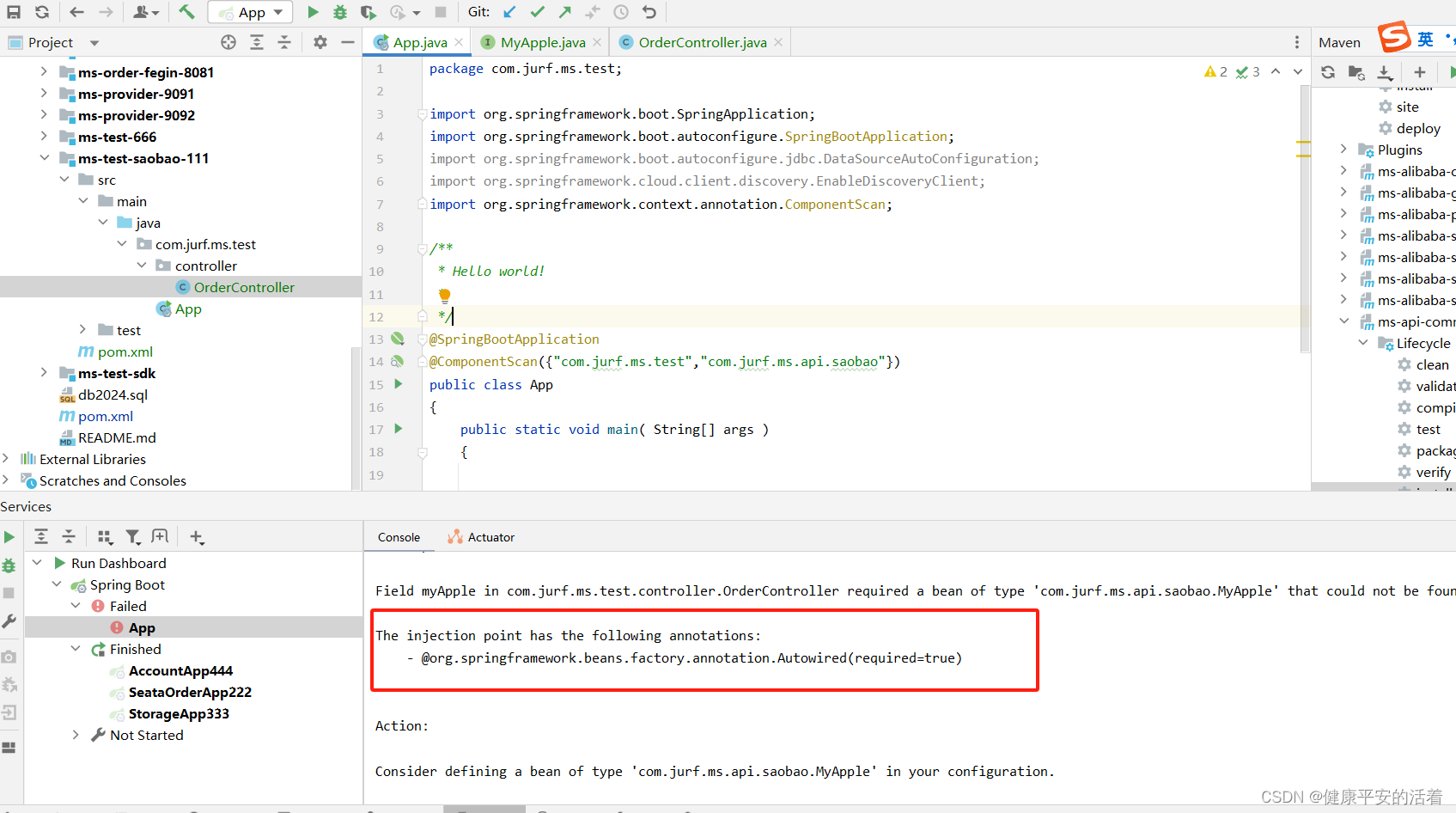Debug App with the green bug icon
1456x813 pixels.
[x=340, y=12]
